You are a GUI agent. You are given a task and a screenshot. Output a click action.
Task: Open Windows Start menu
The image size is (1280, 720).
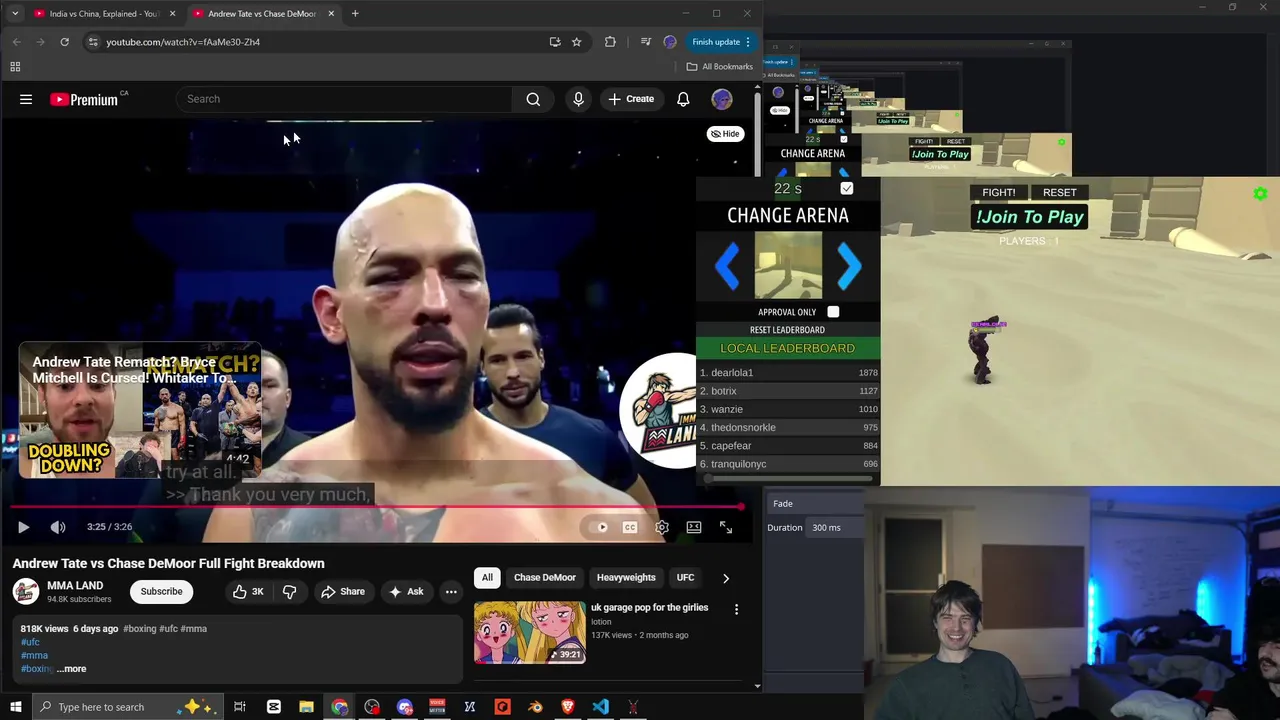15,707
